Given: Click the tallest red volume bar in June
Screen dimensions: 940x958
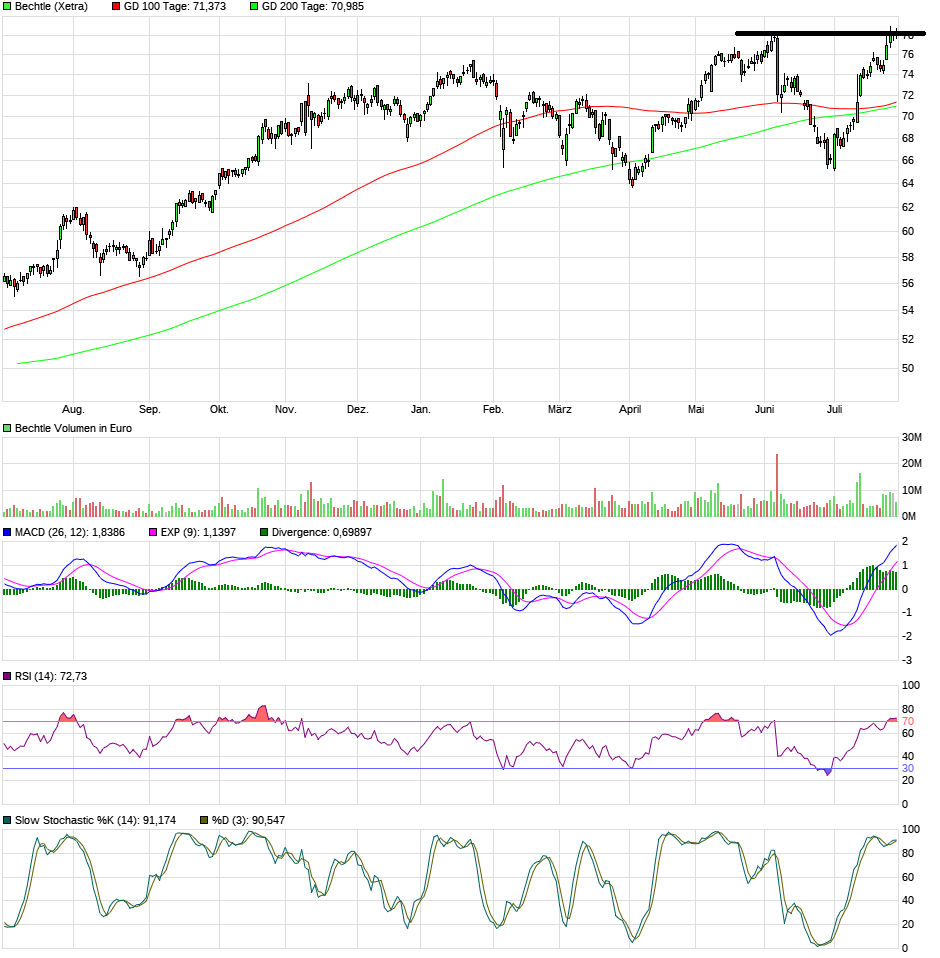Looking at the screenshot, I should coord(776,485).
